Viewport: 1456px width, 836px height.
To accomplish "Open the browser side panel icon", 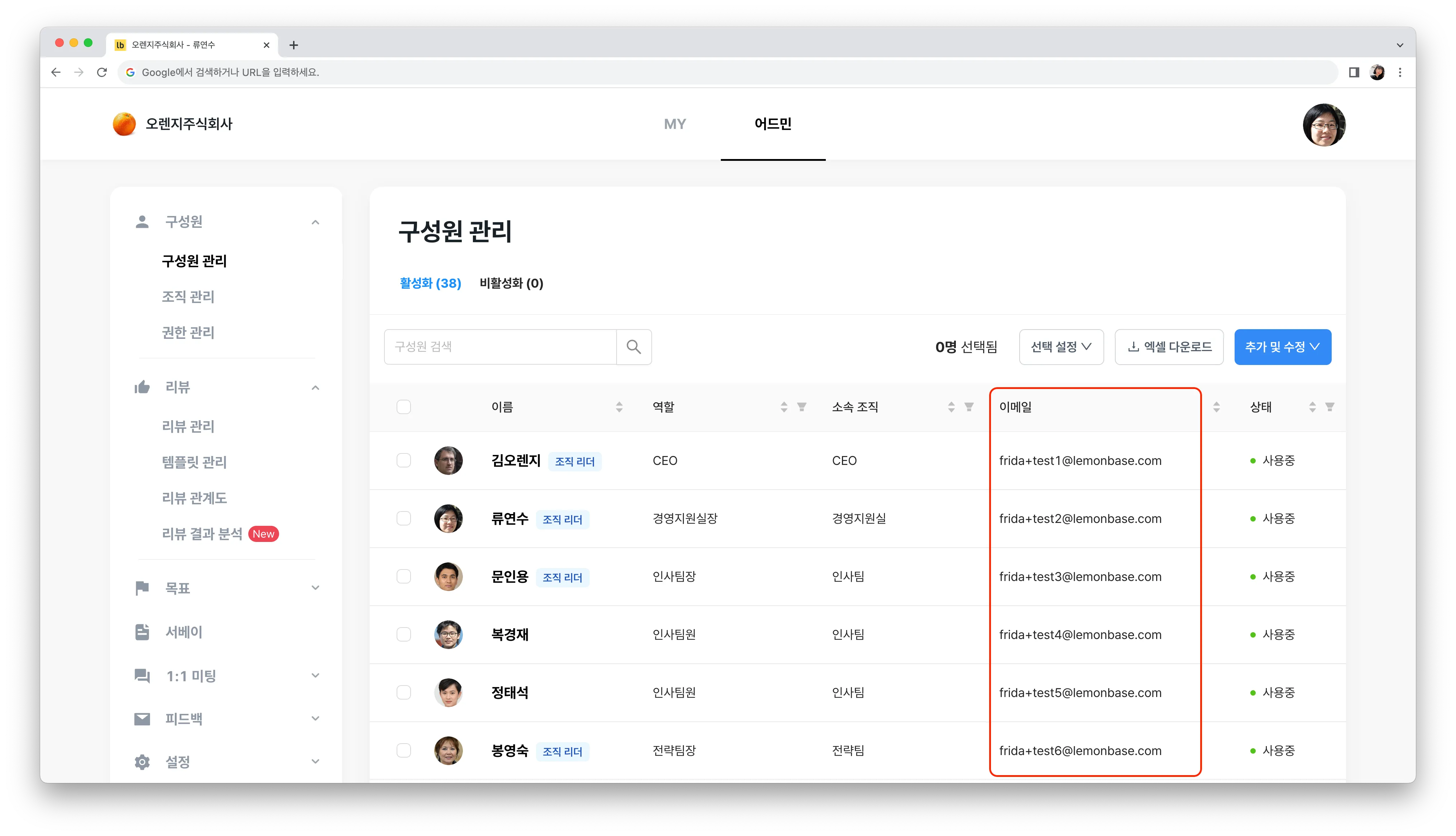I will click(x=1354, y=72).
